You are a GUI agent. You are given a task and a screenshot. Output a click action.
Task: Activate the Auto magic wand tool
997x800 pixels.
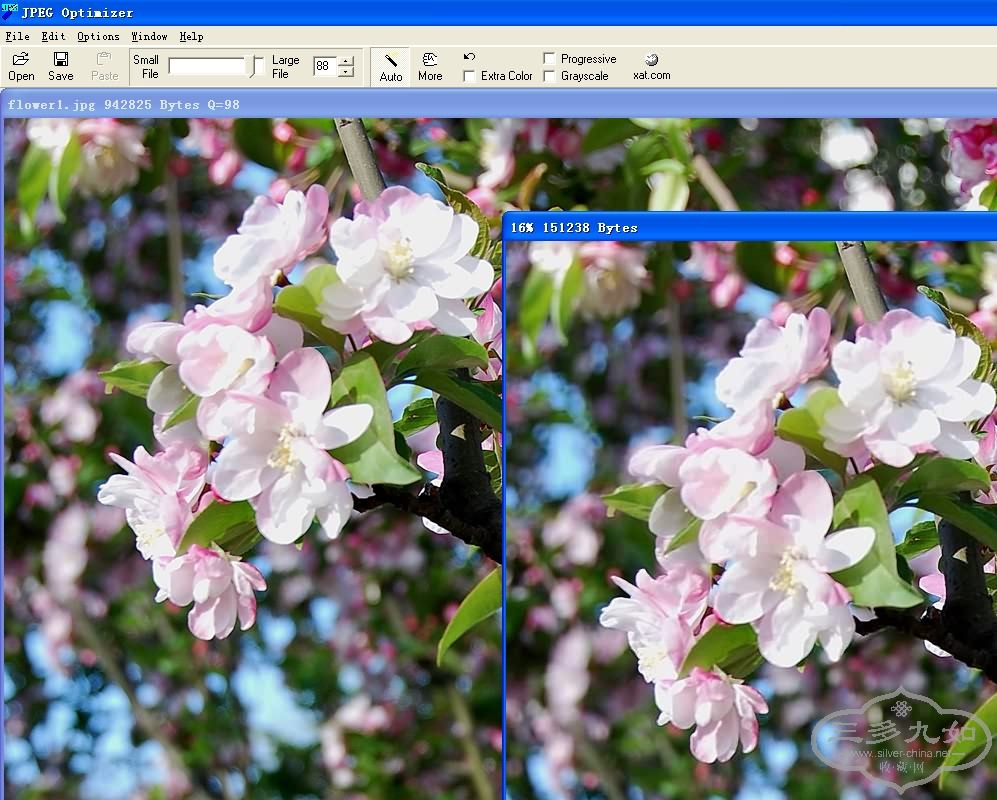tap(391, 62)
